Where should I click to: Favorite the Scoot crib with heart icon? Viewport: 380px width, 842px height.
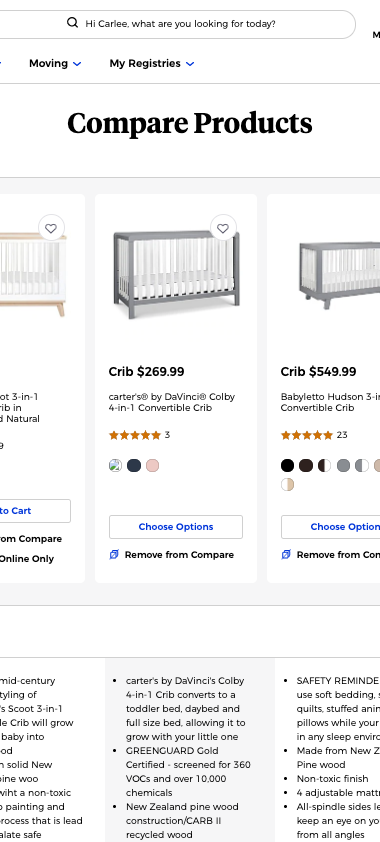(x=51, y=228)
